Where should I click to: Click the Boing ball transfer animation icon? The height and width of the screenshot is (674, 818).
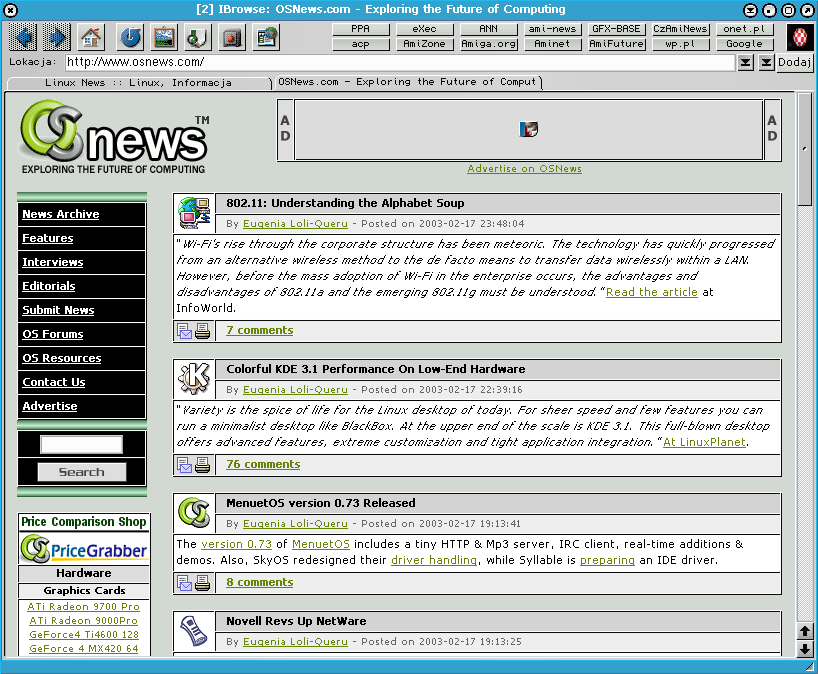pos(800,37)
